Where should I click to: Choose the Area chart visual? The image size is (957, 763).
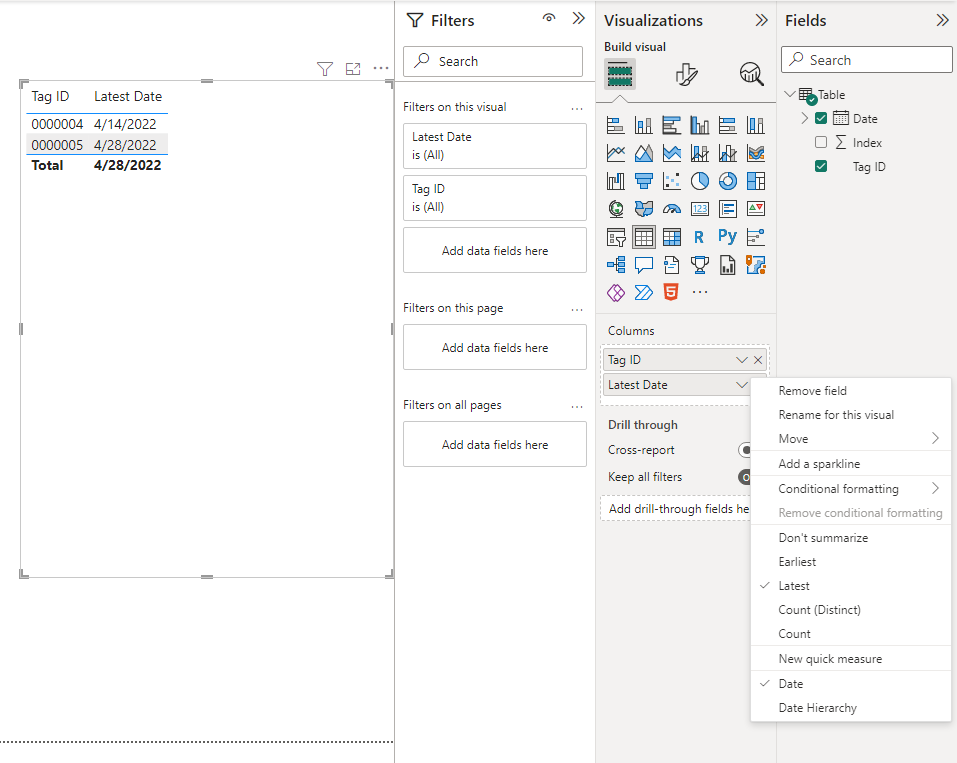tap(643, 153)
